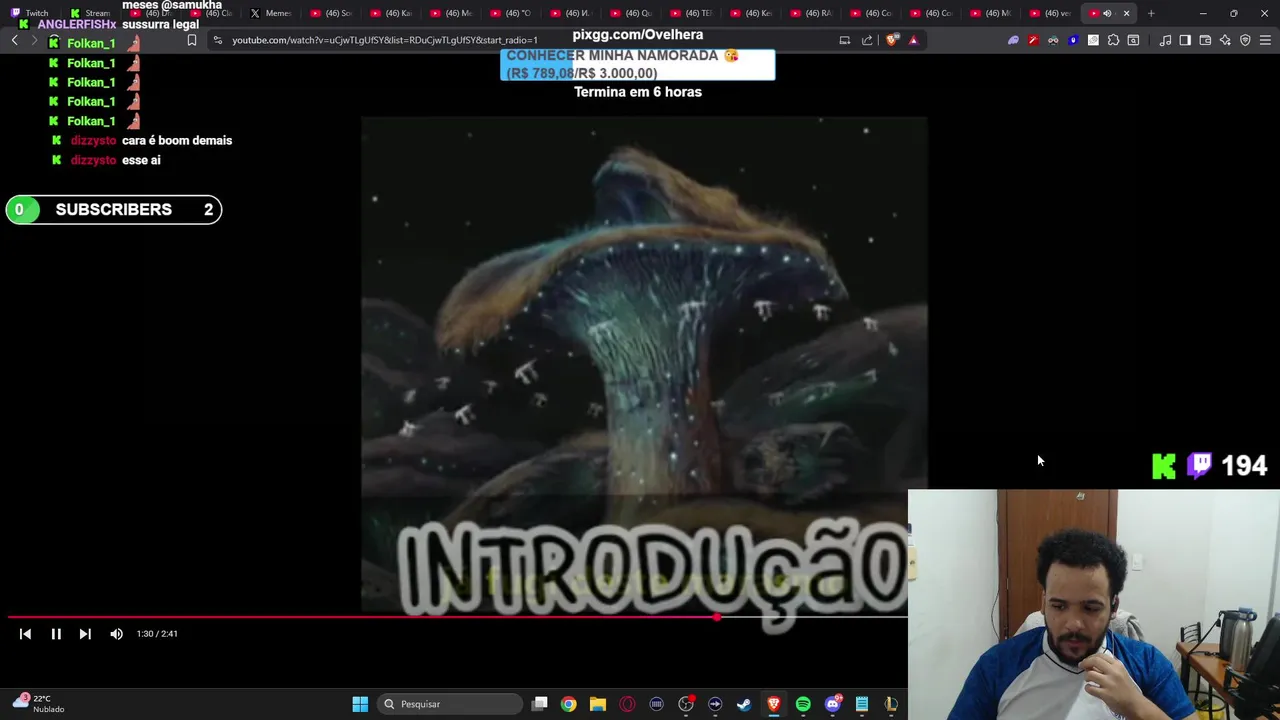This screenshot has width=1280, height=720.
Task: Bookmark this page with bookmark icon
Action: pos(192,40)
